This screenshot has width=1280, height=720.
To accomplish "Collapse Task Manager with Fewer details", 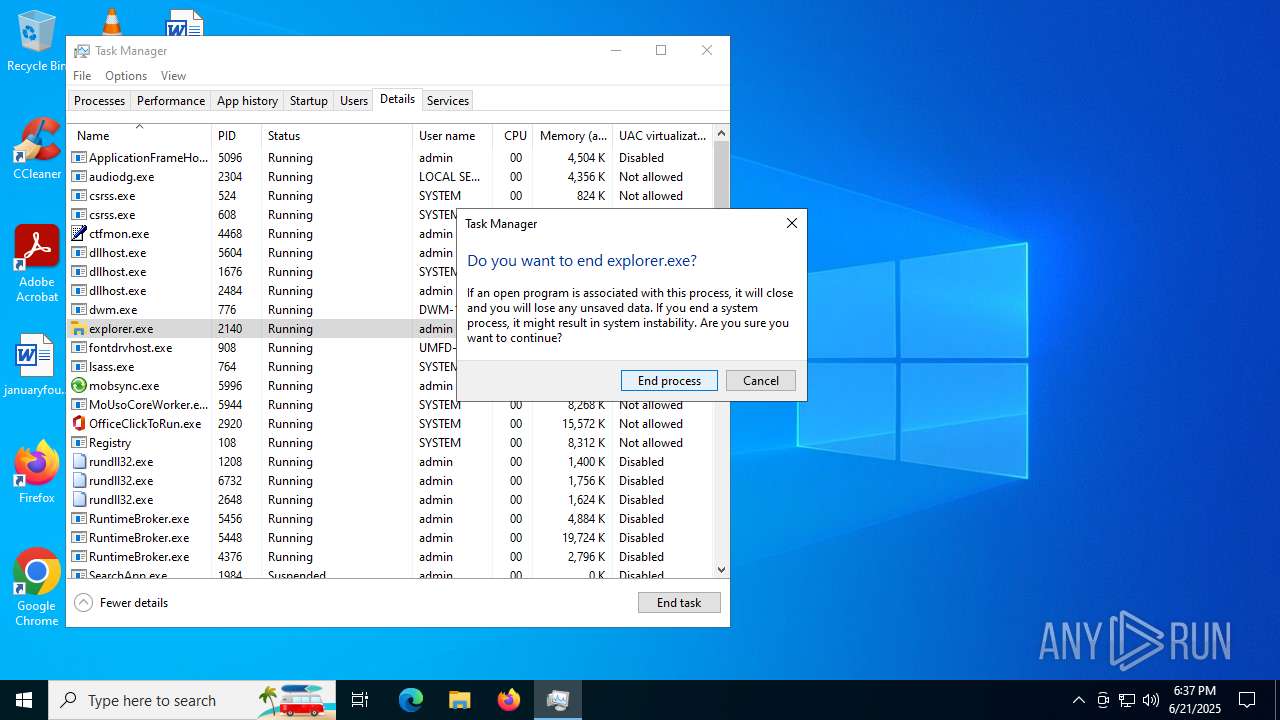I will [121, 603].
